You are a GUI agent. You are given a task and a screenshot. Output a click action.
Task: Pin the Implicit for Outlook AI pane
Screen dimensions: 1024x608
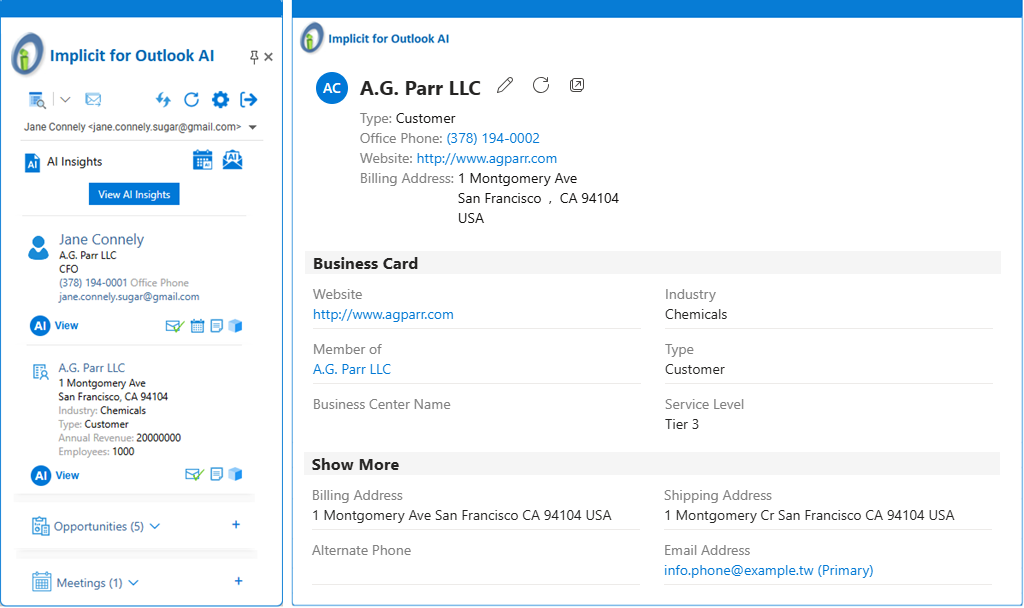[x=254, y=57]
